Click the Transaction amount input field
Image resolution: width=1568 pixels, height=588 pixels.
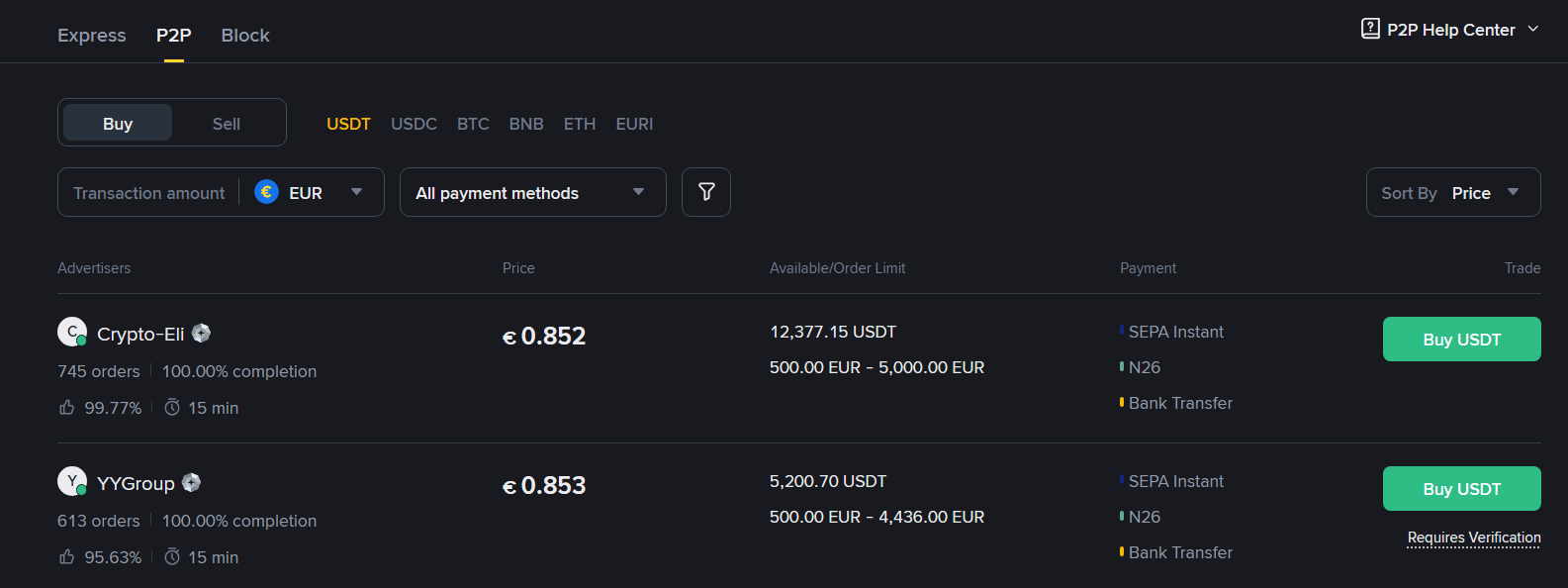coord(147,192)
